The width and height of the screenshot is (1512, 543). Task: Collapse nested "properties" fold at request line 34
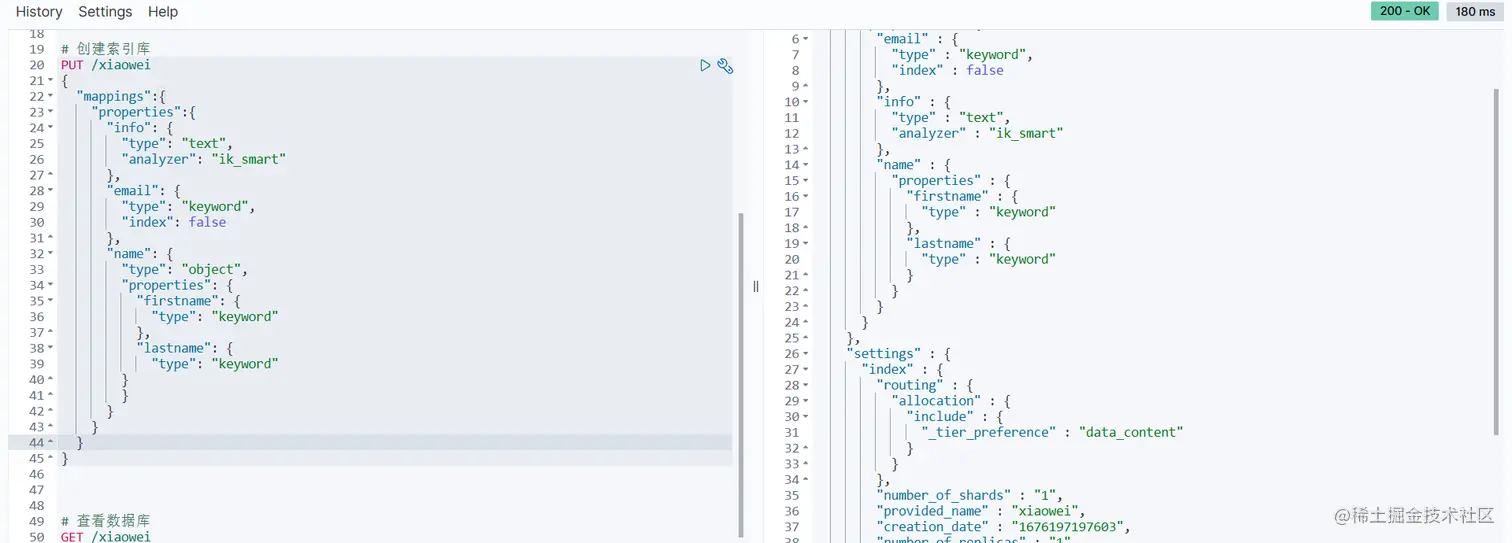tap(51, 286)
